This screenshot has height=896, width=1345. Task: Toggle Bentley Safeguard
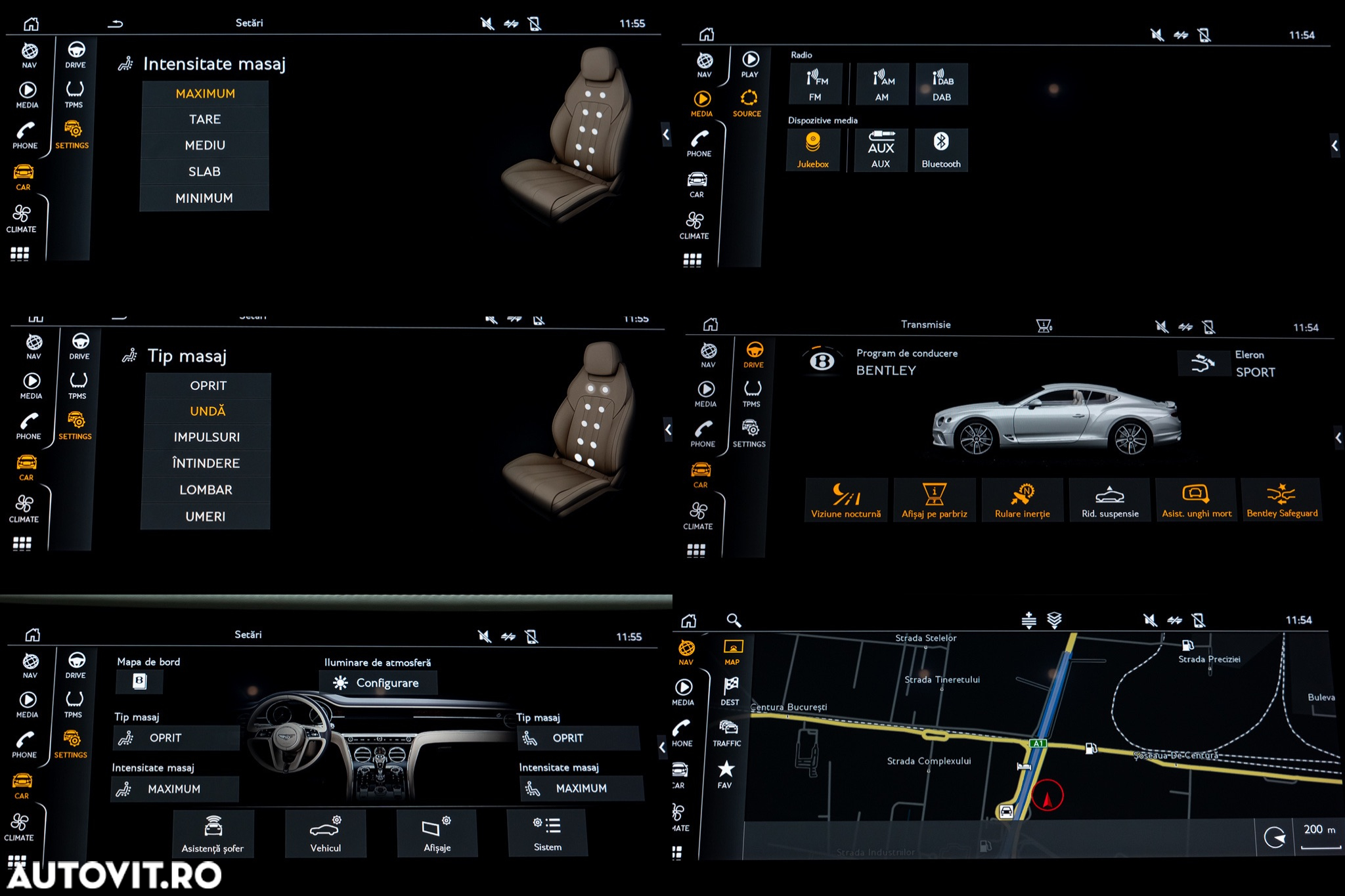(1281, 500)
